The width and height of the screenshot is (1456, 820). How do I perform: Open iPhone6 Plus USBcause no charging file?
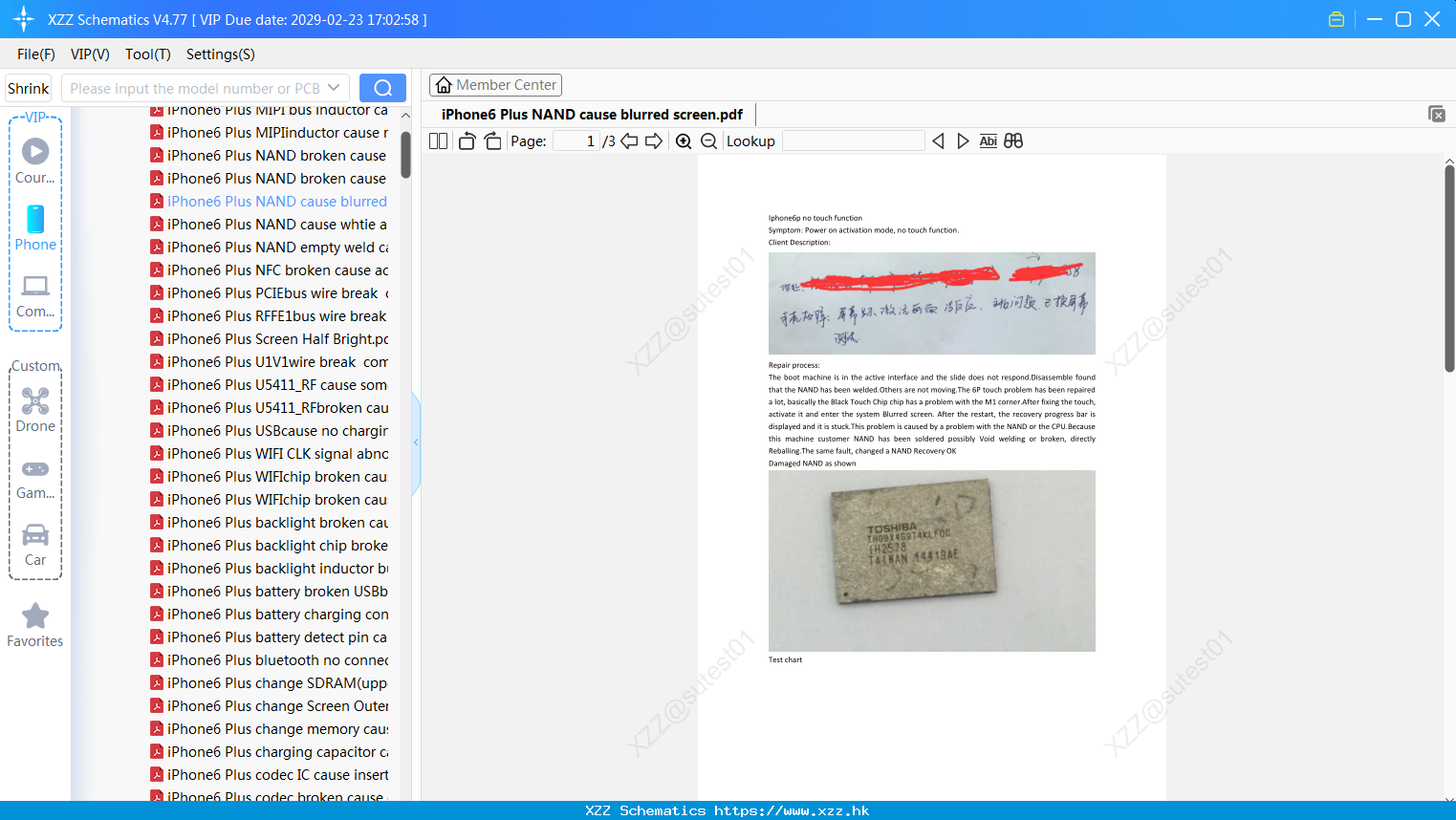(x=269, y=431)
